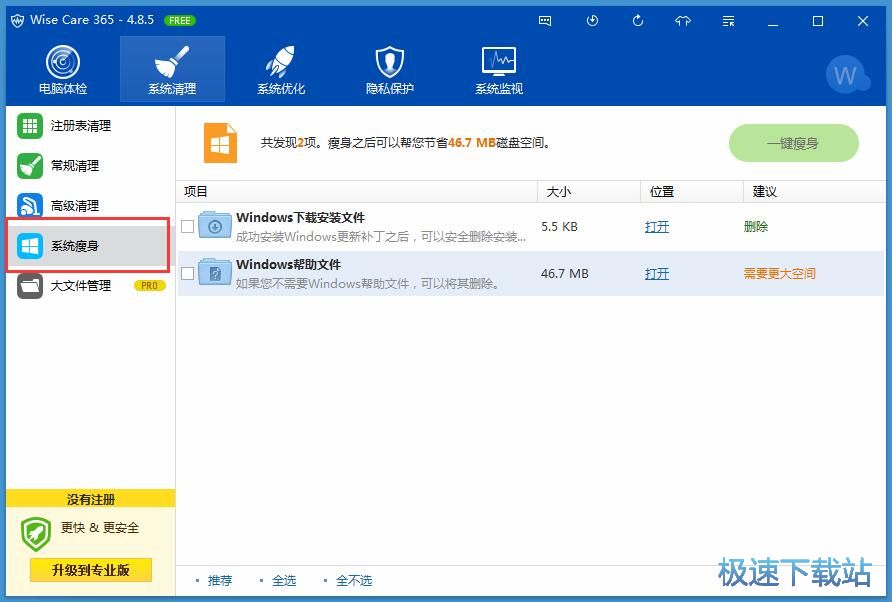
Task: Click the green broom common cleaner icon
Action: [30, 166]
